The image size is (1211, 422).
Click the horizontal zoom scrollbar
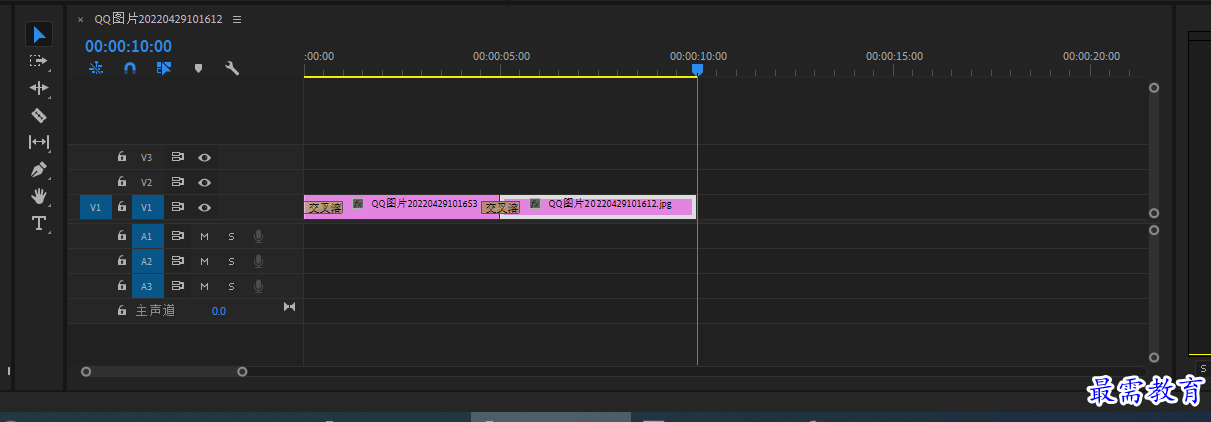point(164,371)
